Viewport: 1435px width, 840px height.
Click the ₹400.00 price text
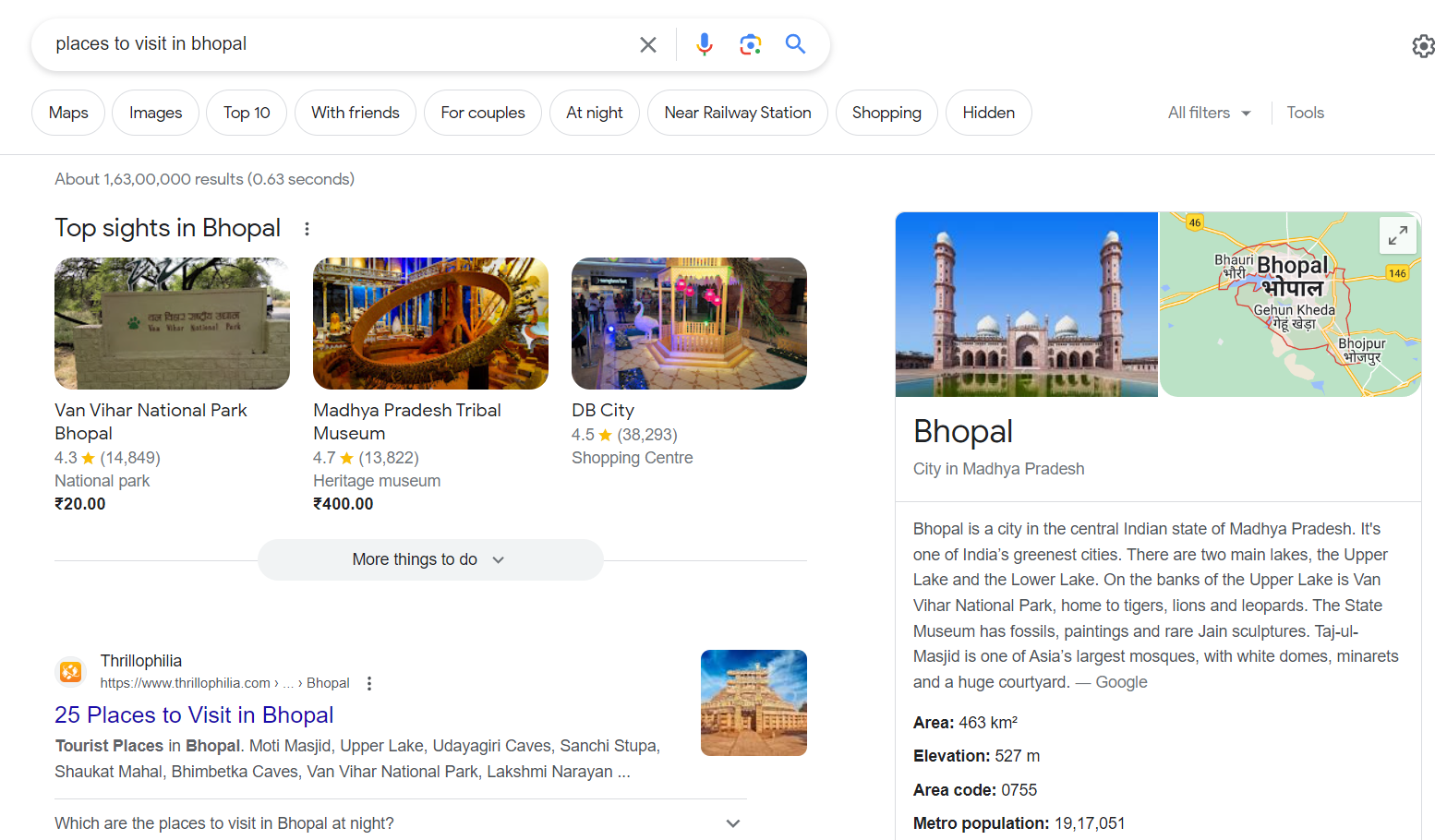[x=344, y=504]
